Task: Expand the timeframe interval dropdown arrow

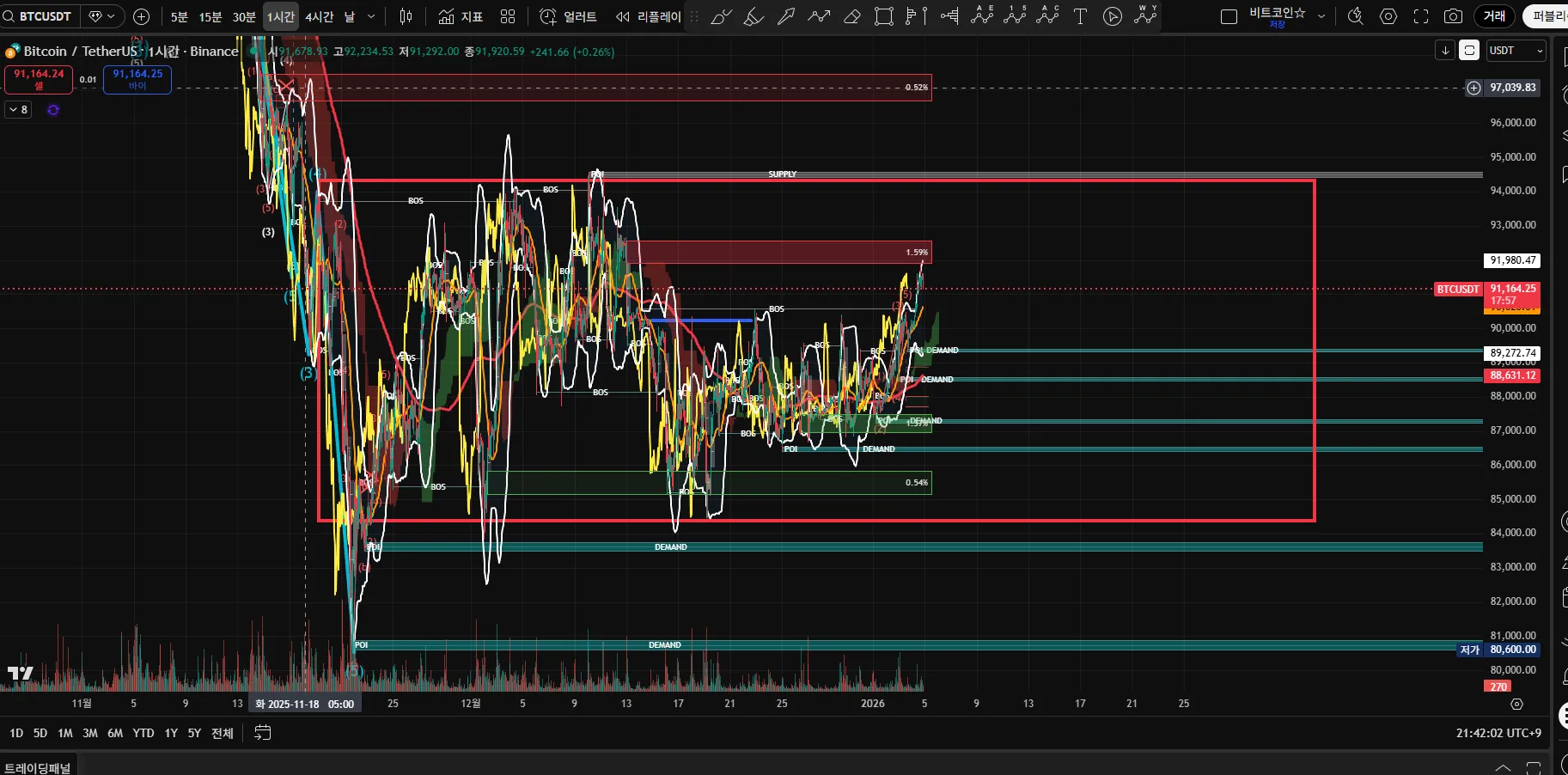Action: (371, 16)
